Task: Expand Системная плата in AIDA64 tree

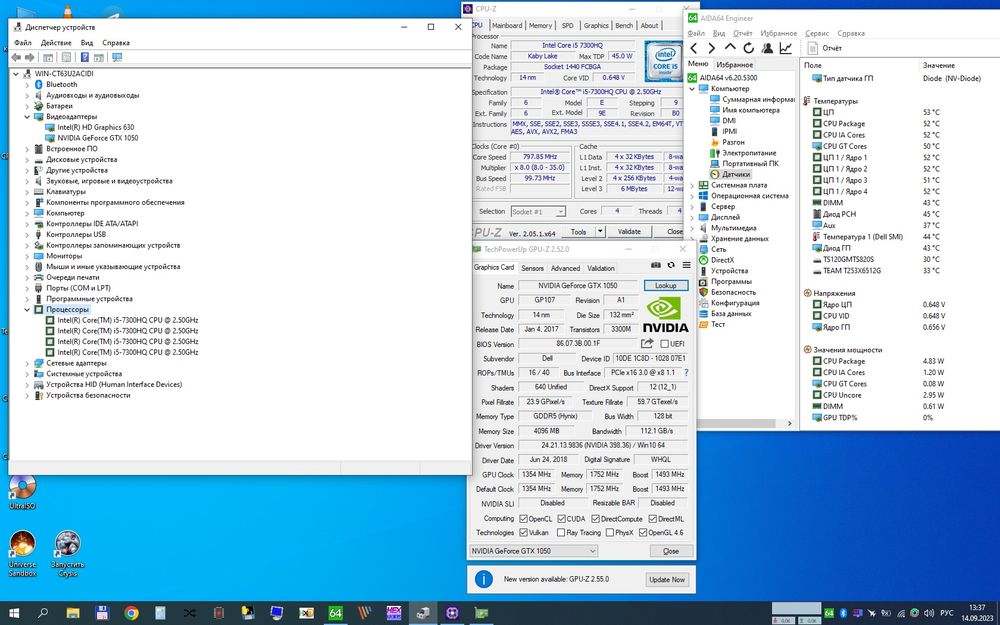Action: (692, 185)
